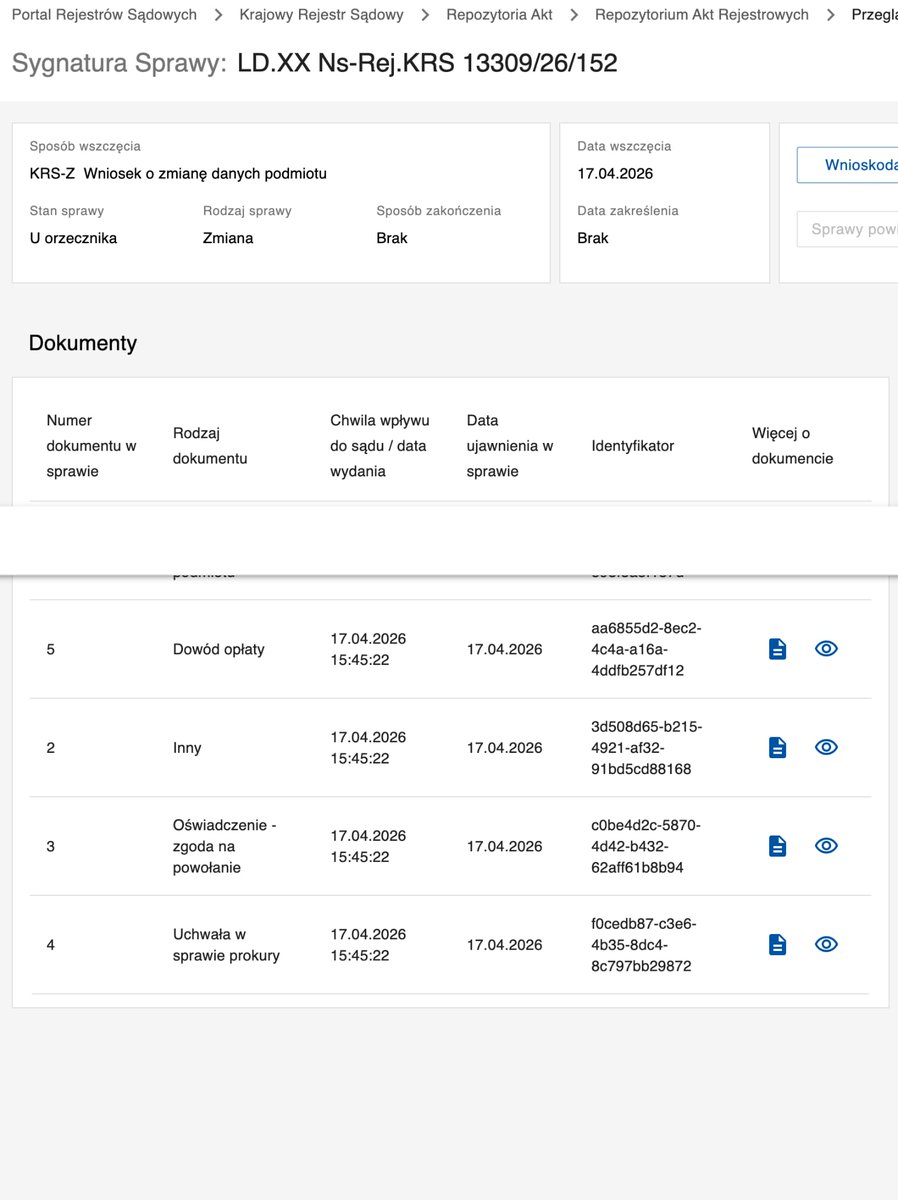Select the Inny document type cell
Screen dimensions: 898x1200
coord(187,748)
